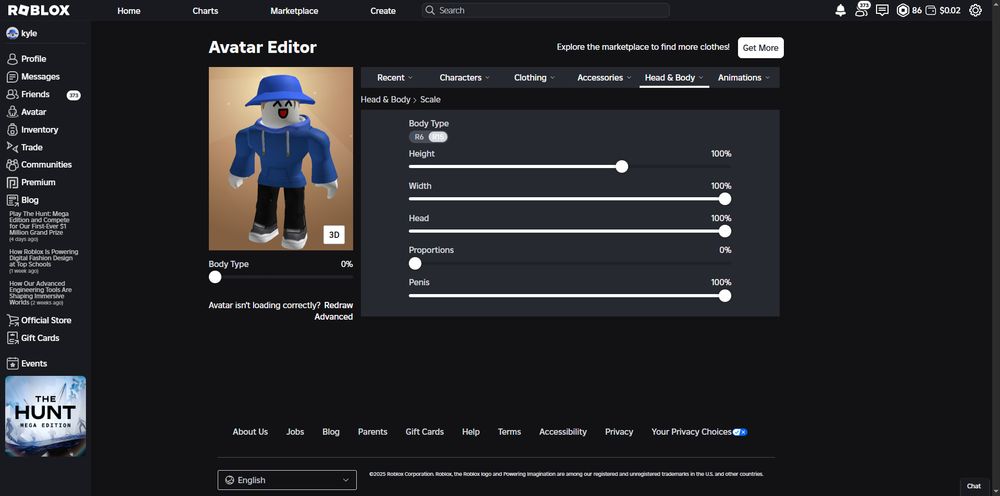Open friend requests icon in top bar
Image resolution: width=1000 pixels, height=496 pixels.
click(862, 10)
